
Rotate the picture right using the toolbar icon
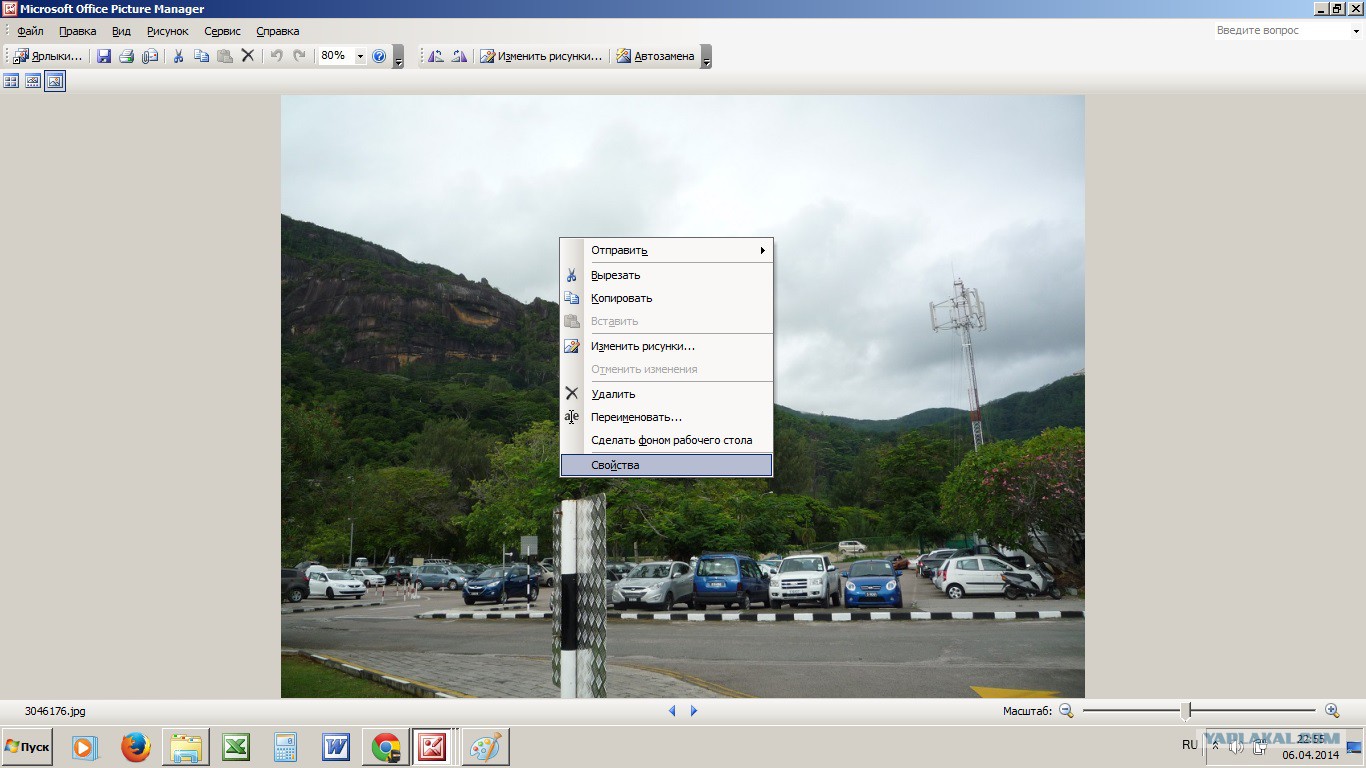459,56
